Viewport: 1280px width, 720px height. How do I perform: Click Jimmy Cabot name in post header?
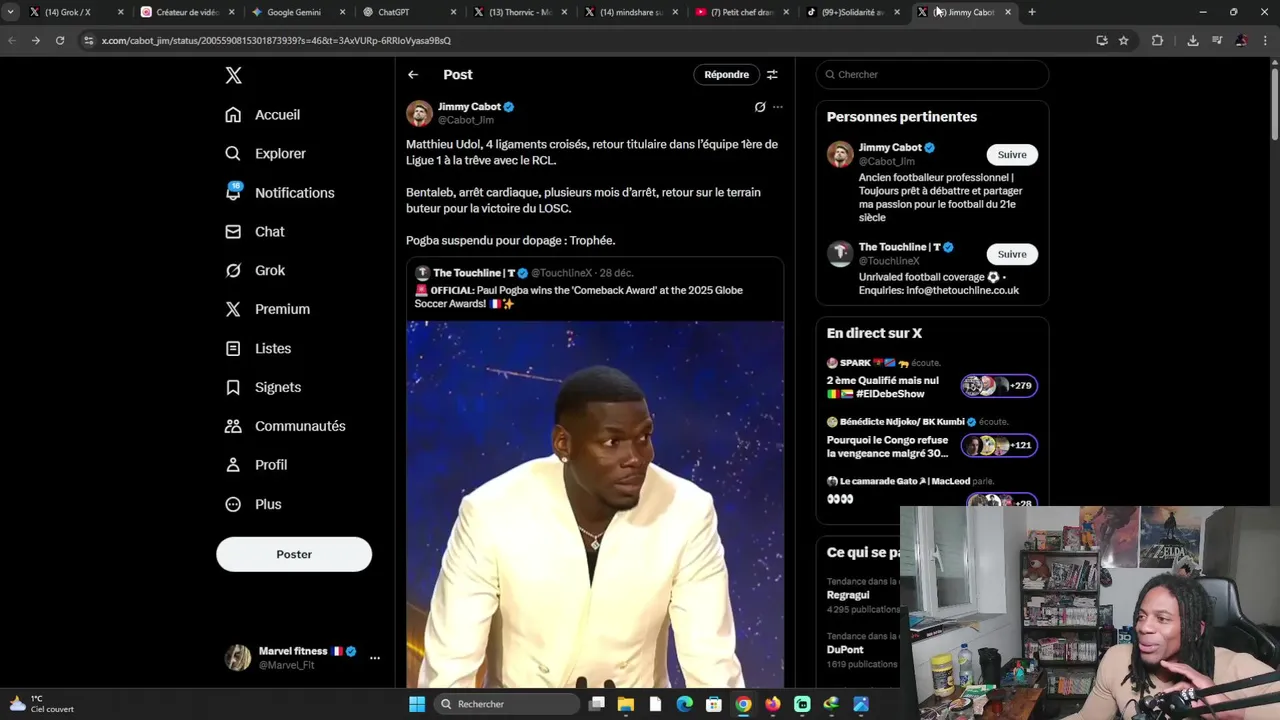[x=469, y=107]
